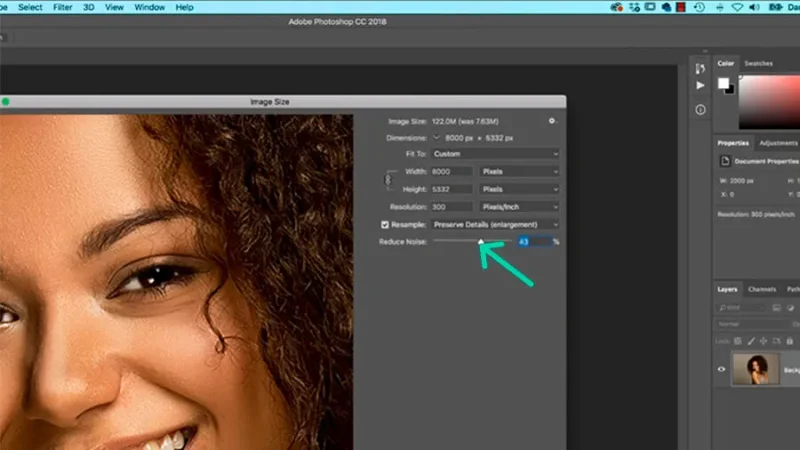This screenshot has height=450, width=800.
Task: Switch to the Color tab
Action: (x=726, y=63)
